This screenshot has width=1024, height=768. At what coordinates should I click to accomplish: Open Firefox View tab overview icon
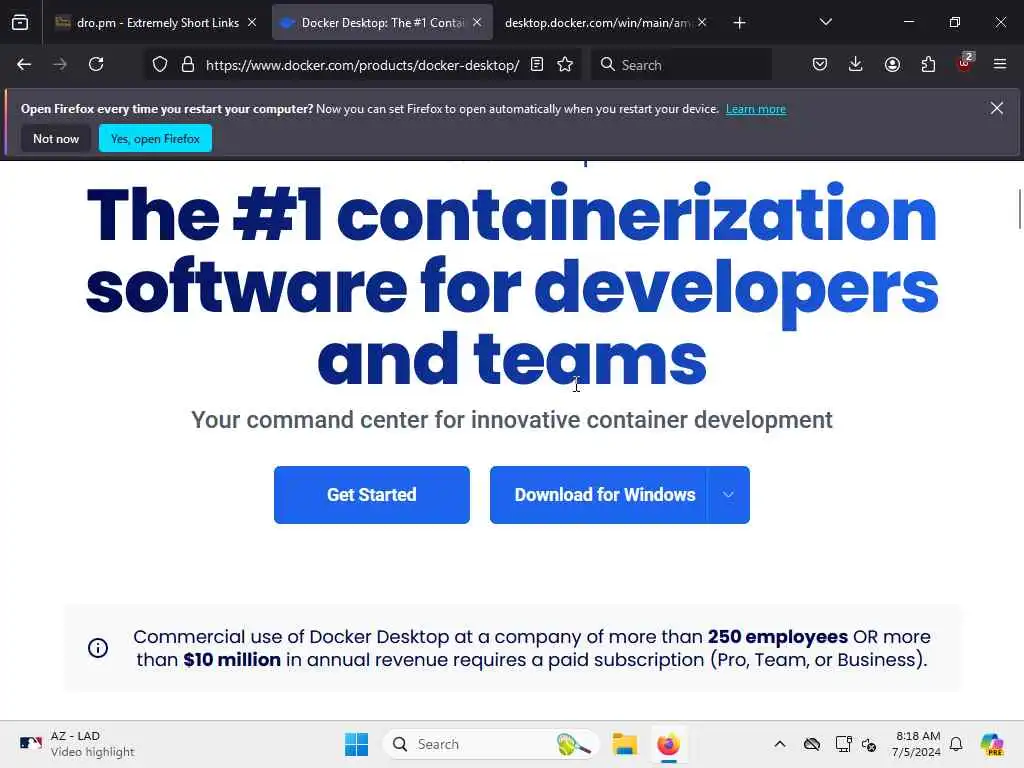[20, 23]
